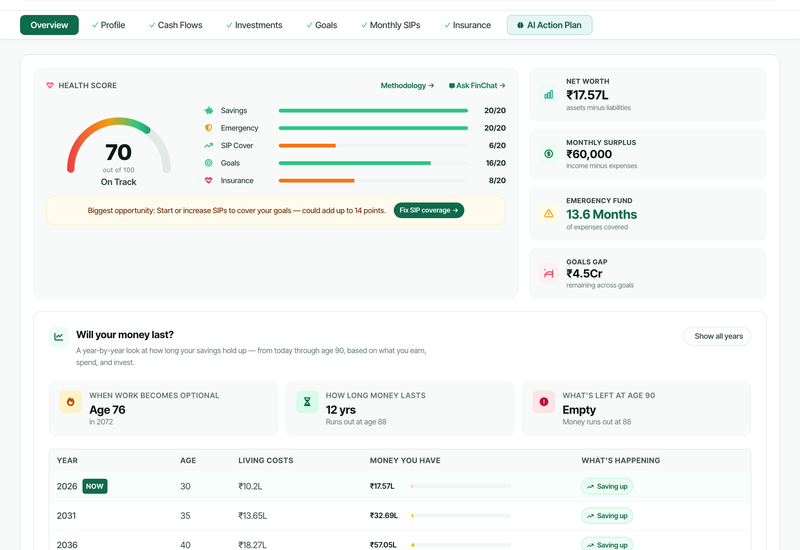Image resolution: width=800 pixels, height=550 pixels.
Task: Click the health score gauge showing 70
Action: tap(118, 147)
